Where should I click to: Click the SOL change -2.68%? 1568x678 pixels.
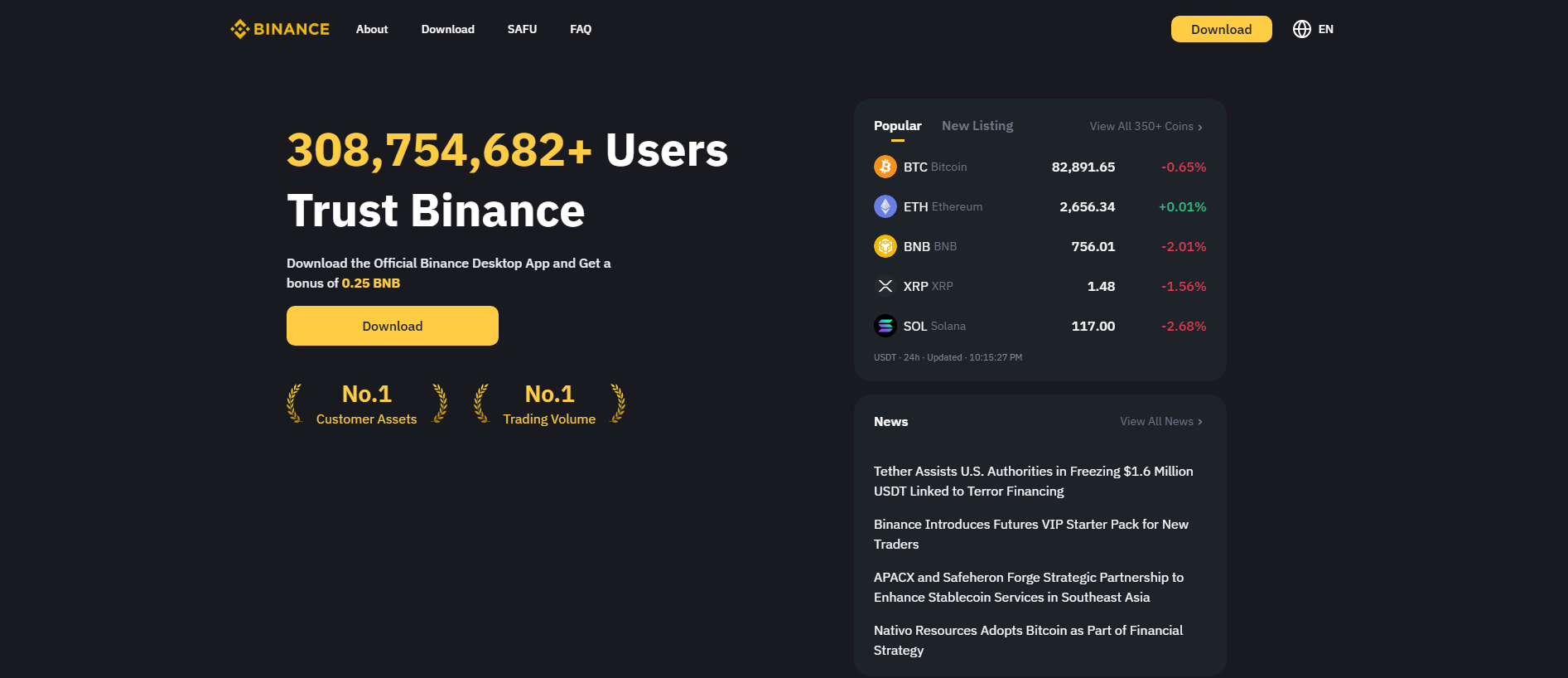1184,326
